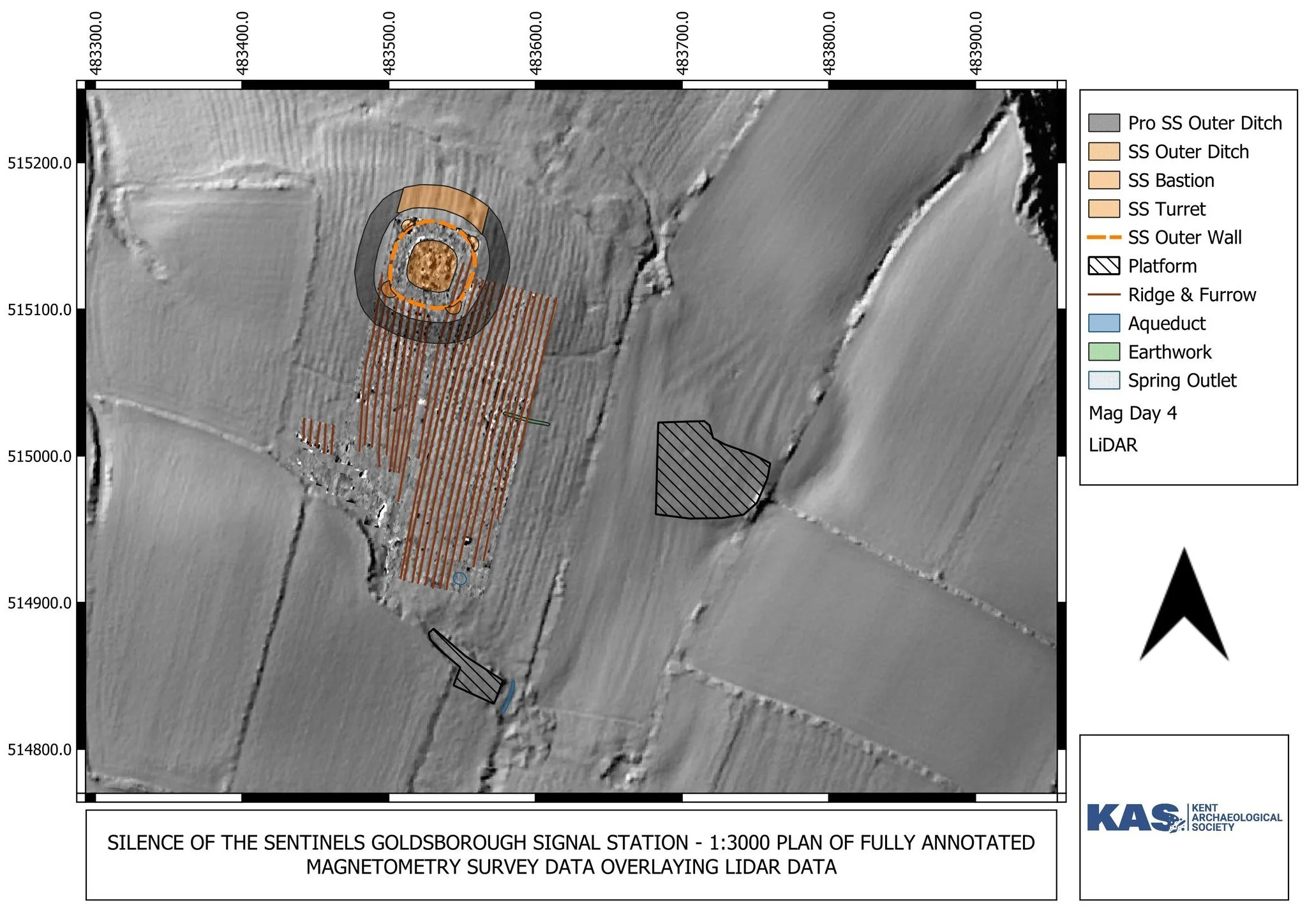Click the 'Platform' legend label
1307x924 pixels.
1162,266
